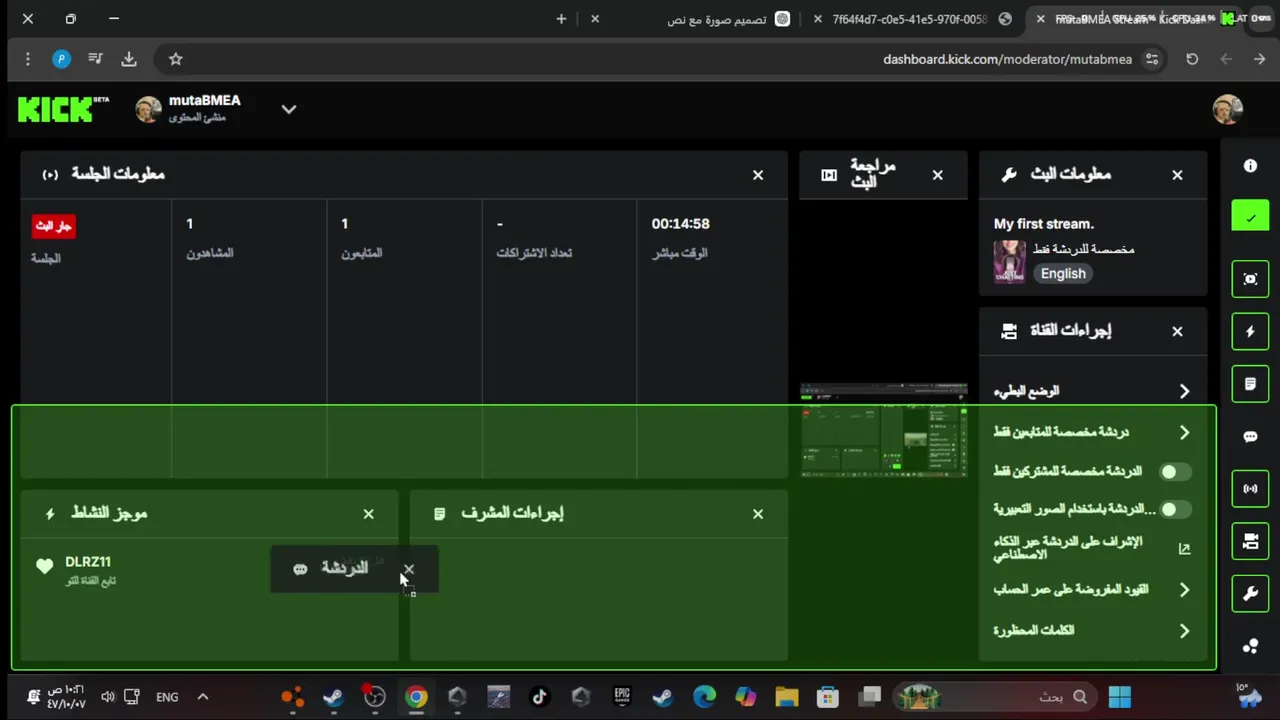Image resolution: width=1280 pixels, height=720 pixels.
Task: Toggle stream preview widget icon in sidebar
Action: (x=1250, y=279)
